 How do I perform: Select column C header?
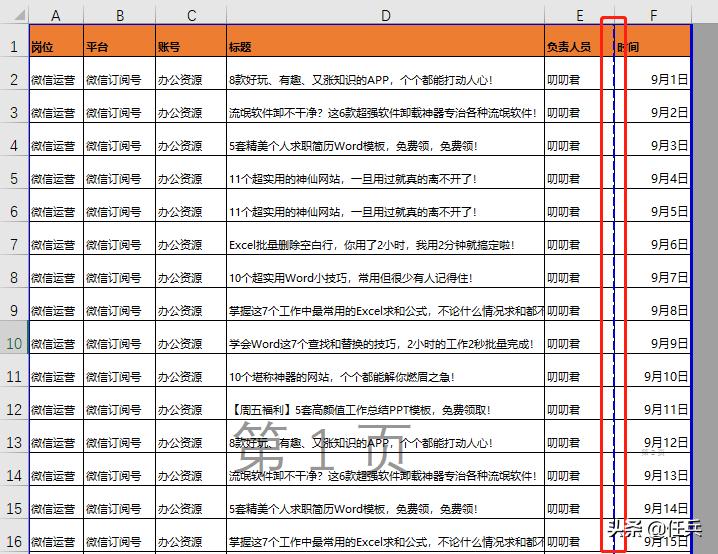(191, 16)
